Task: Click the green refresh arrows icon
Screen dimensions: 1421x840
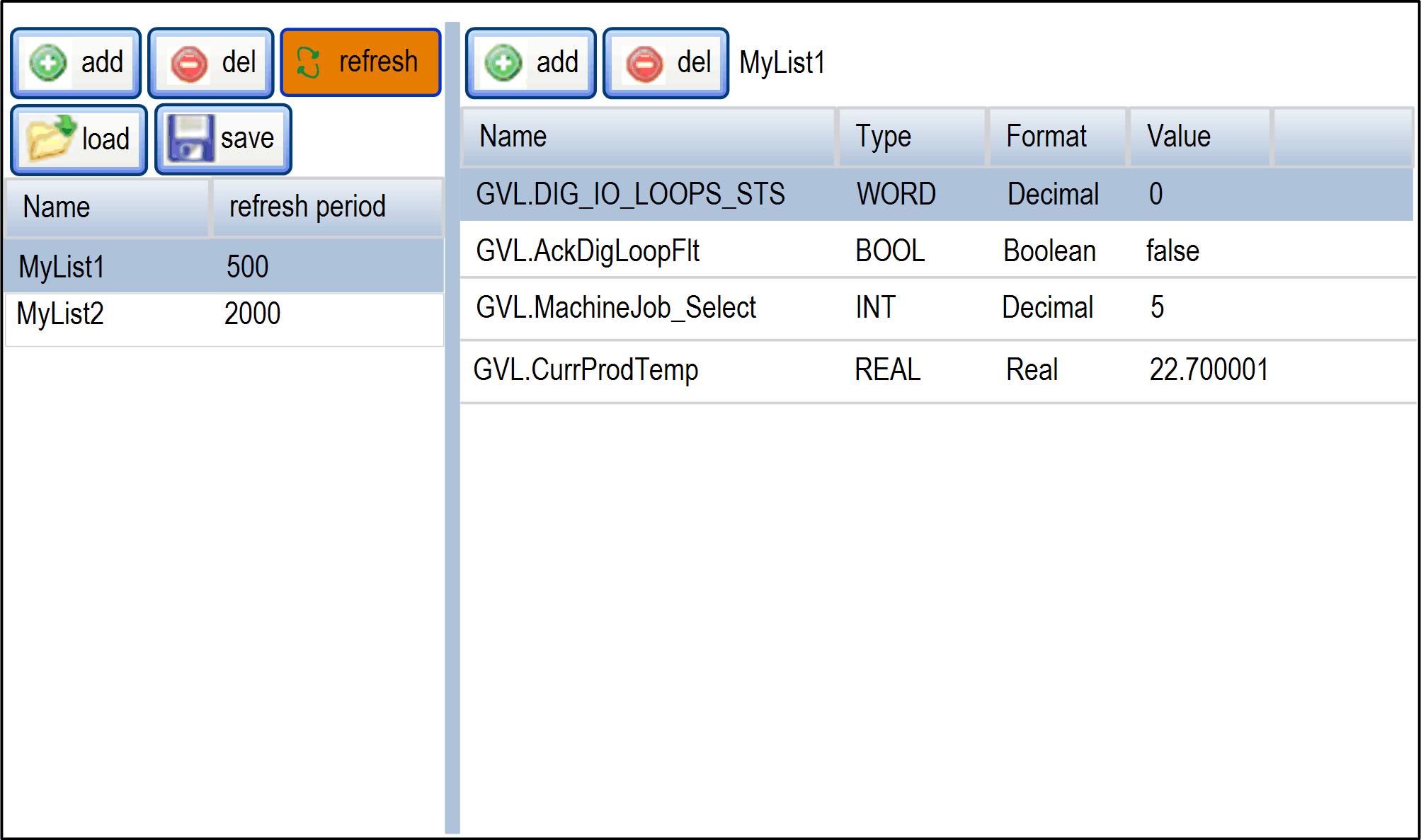Action: (x=309, y=62)
